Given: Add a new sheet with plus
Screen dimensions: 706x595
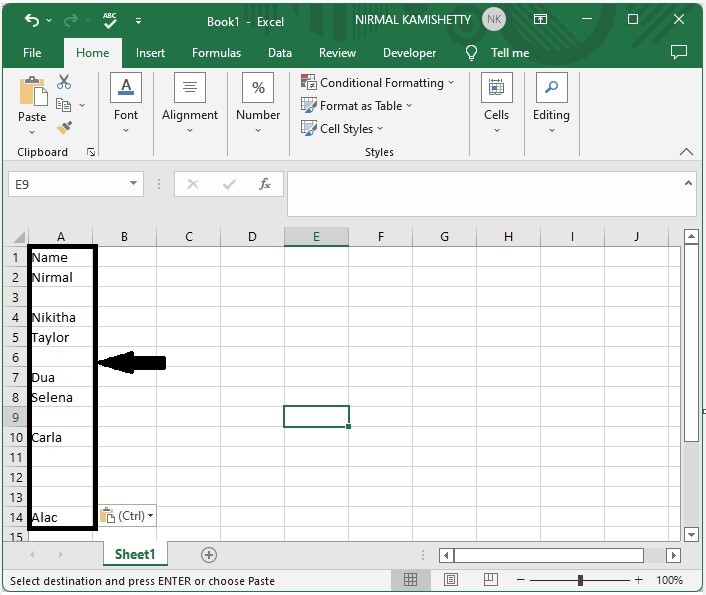Looking at the screenshot, I should (x=208, y=554).
